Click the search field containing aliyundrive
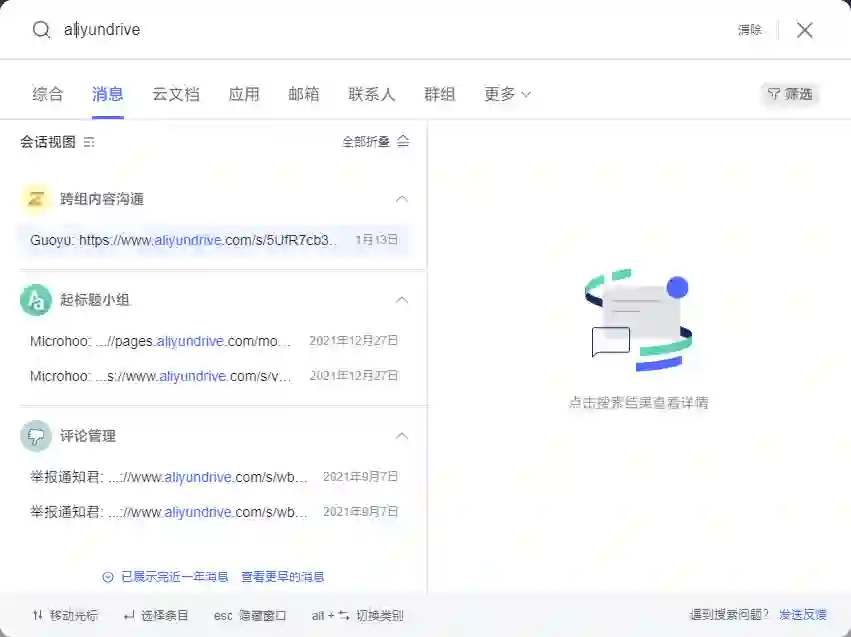851x637 pixels. pyautogui.click(x=391, y=29)
